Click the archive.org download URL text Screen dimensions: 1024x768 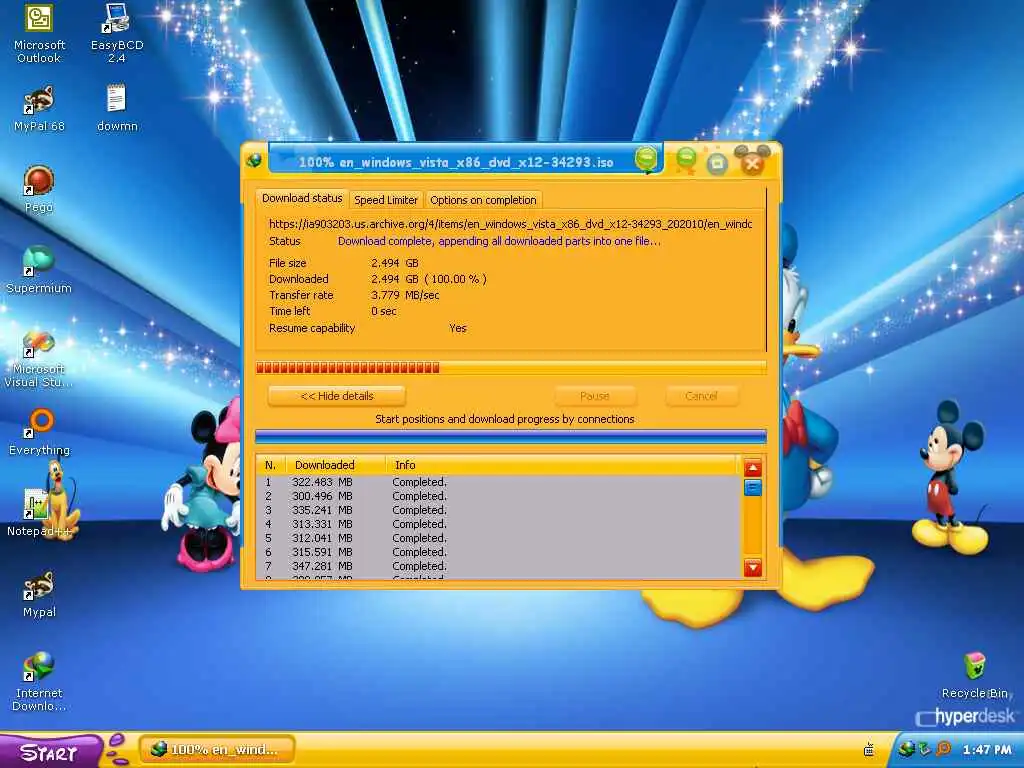tap(510, 224)
